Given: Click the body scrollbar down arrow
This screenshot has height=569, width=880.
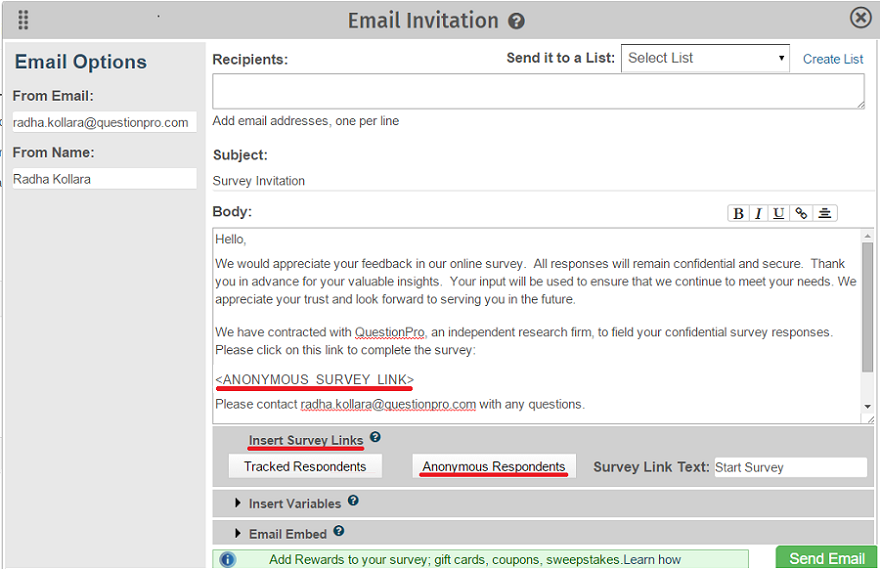Looking at the screenshot, I should coord(867,407).
